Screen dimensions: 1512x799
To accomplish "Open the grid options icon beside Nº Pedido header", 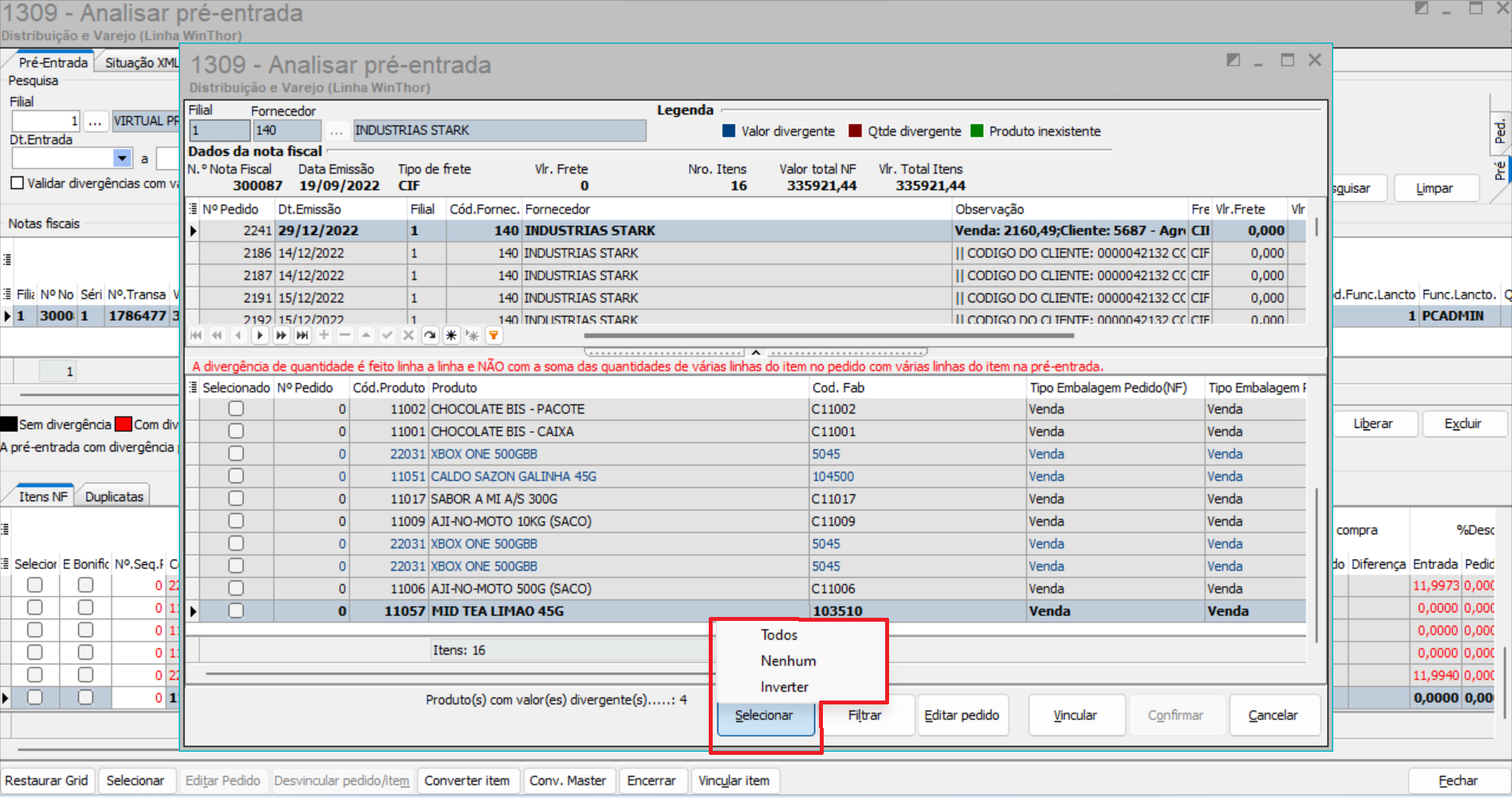I will (x=193, y=209).
